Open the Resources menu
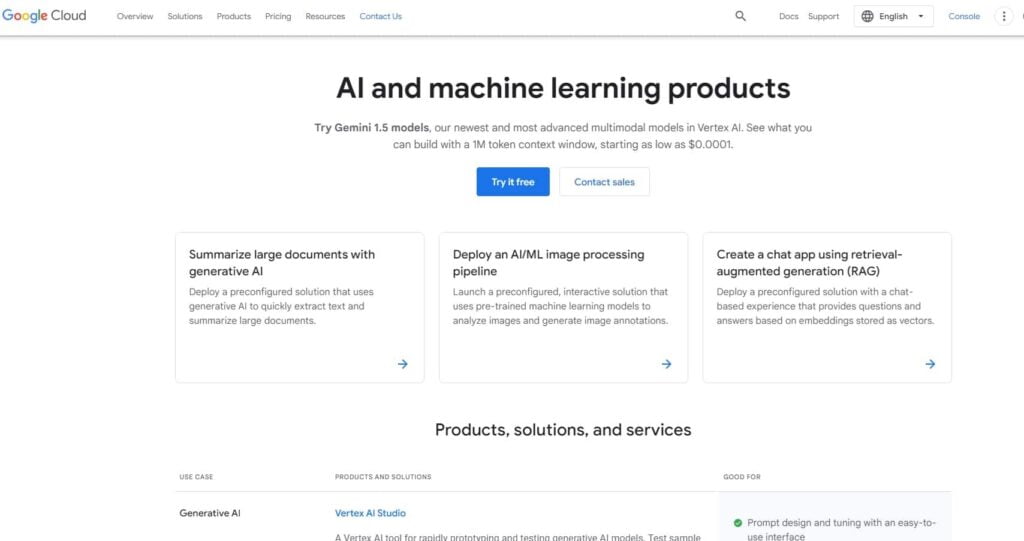Screen dimensions: 1024x541 tap(325, 16)
